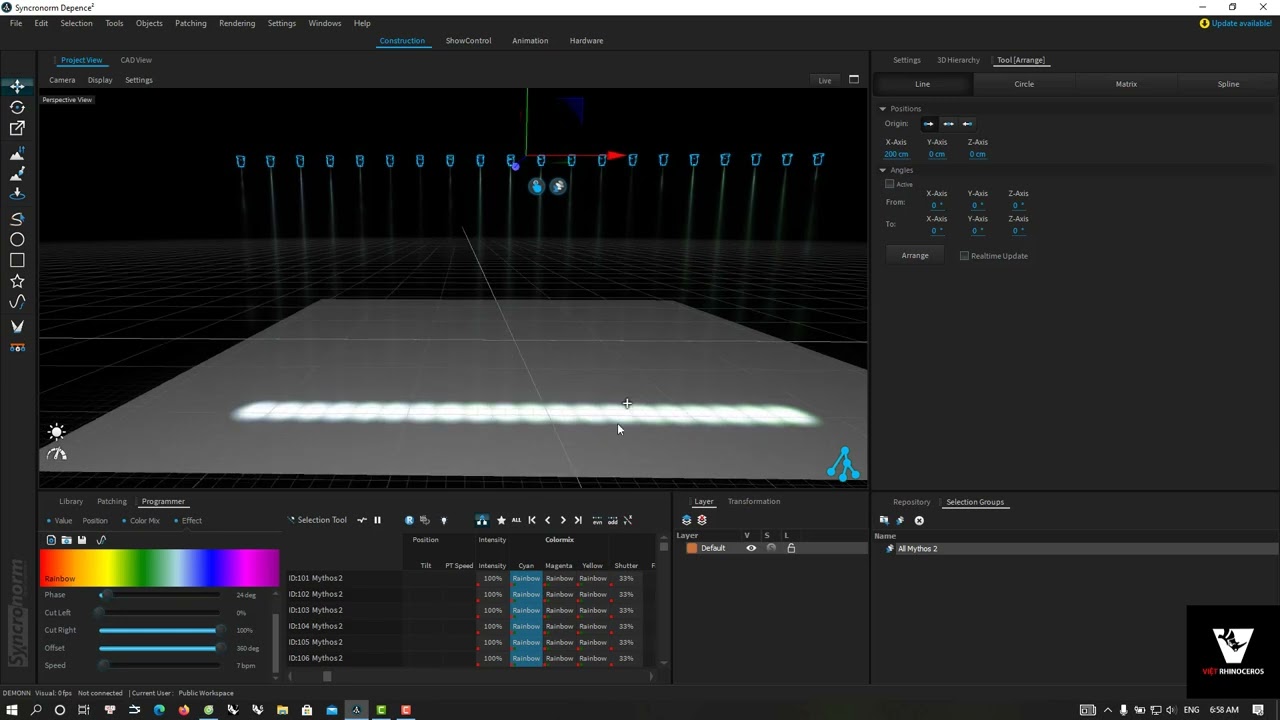Click the speedometer performance icon in viewport
The image size is (1280, 720).
(57, 454)
